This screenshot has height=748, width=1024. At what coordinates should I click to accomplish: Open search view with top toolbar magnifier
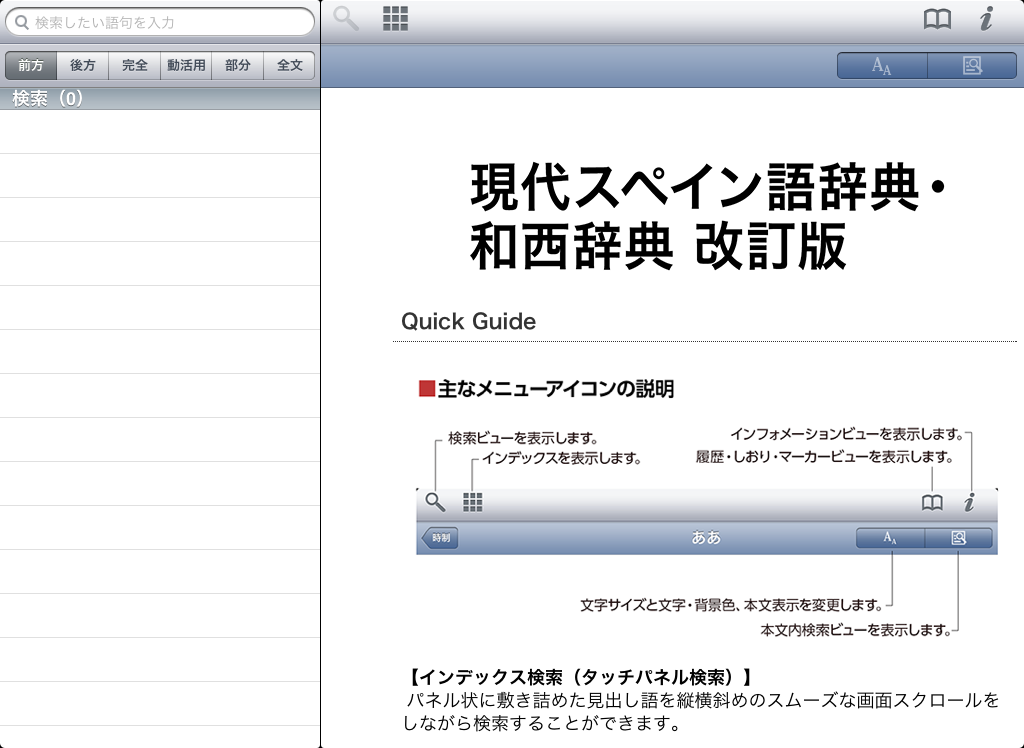coord(346,19)
